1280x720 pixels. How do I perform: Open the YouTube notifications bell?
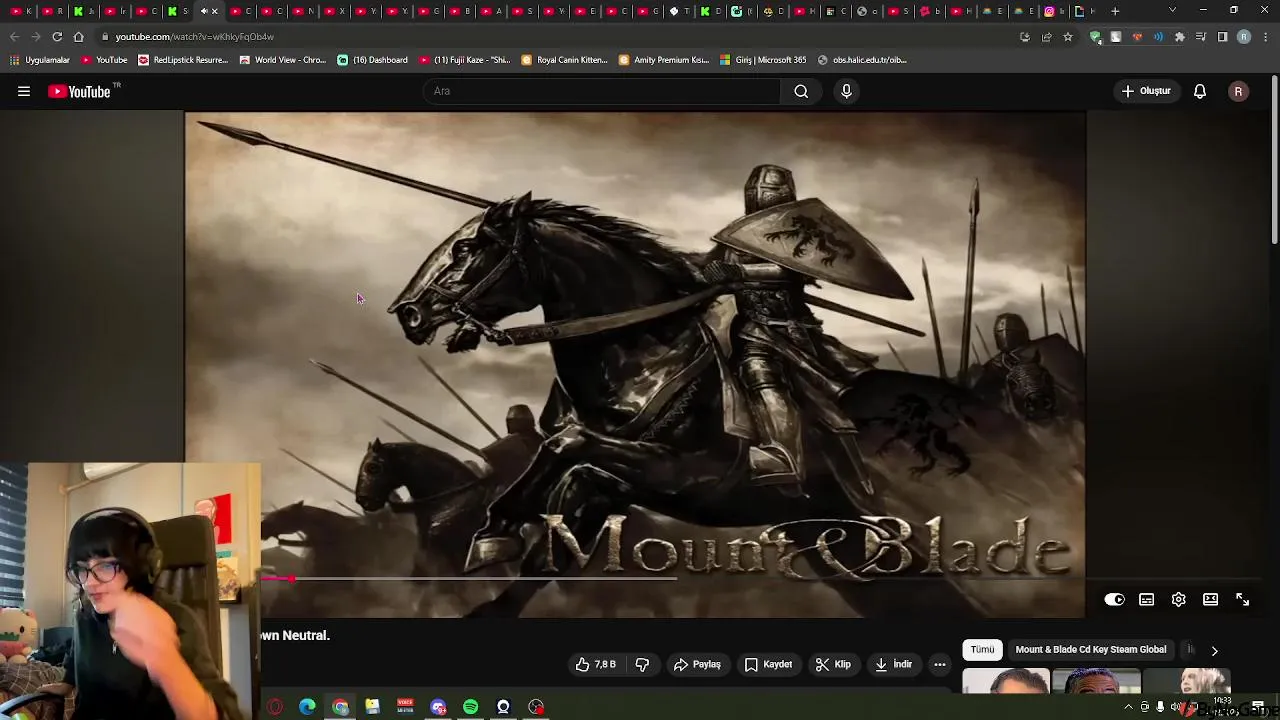click(x=1200, y=91)
